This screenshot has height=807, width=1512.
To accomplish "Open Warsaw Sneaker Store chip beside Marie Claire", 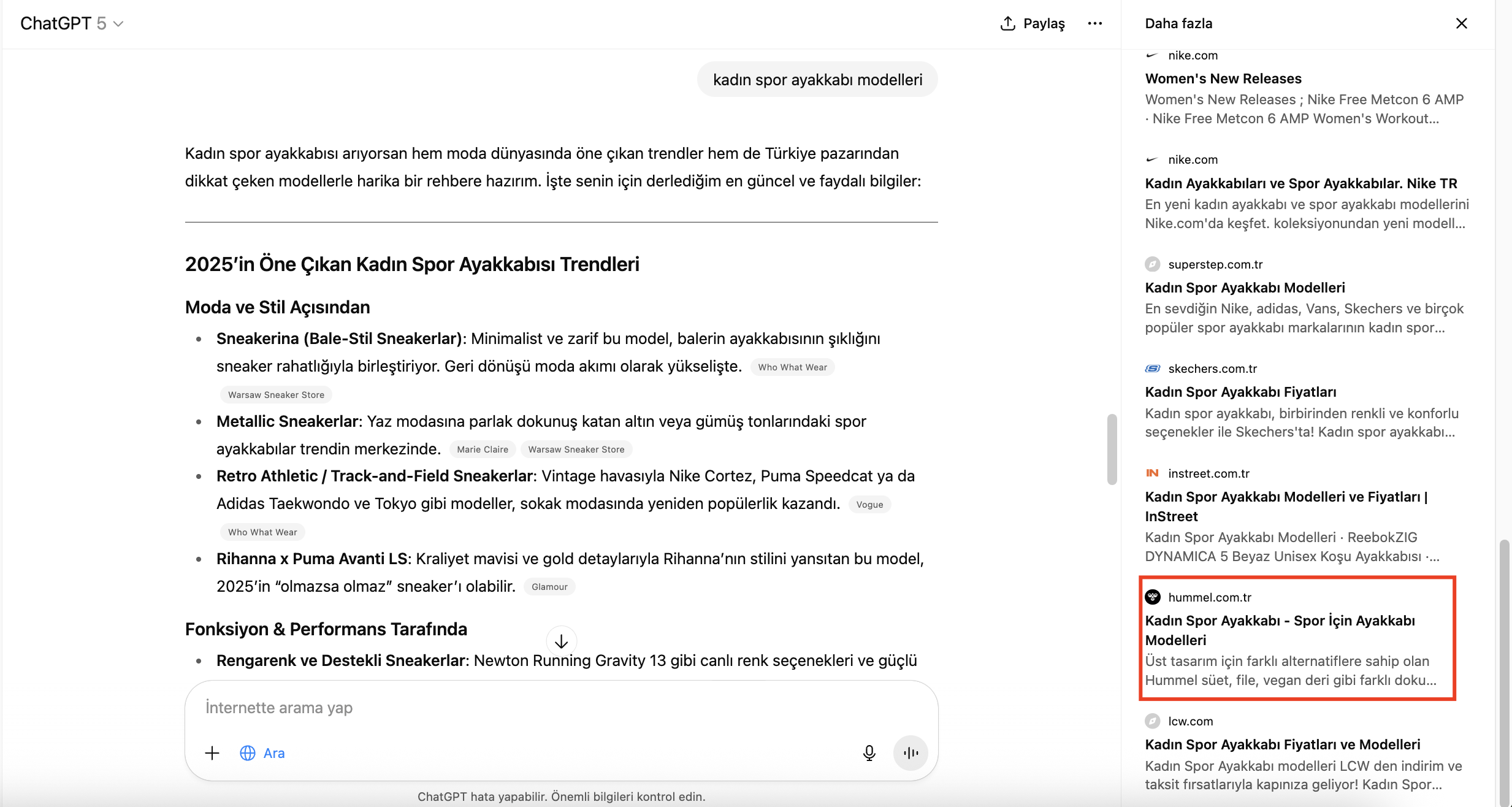I will coord(576,449).
